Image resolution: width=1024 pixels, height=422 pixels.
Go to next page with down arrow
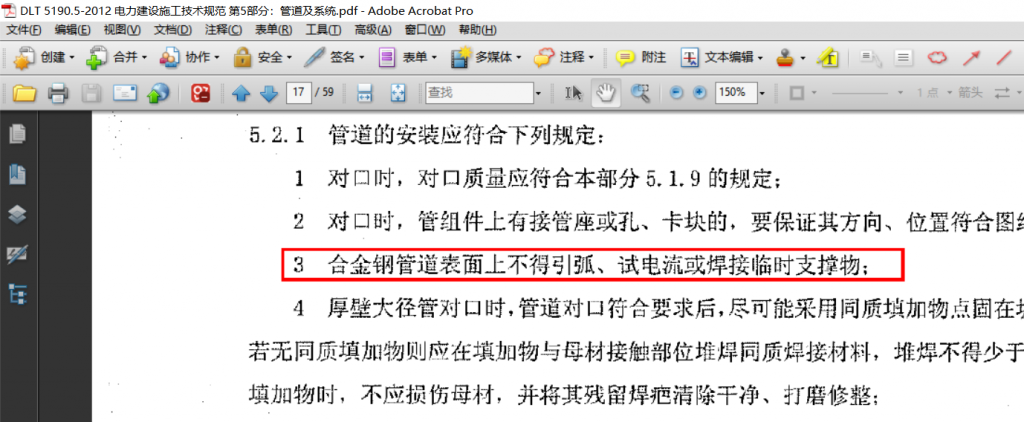[269, 93]
